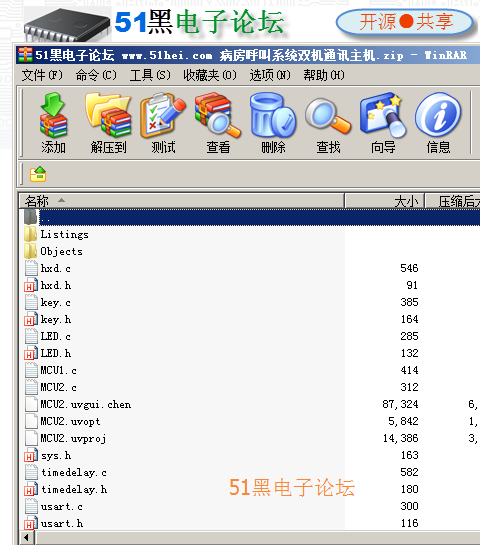This screenshot has width=480, height=545.
Task: Open the 工具(S) menu
Action: click(x=150, y=75)
